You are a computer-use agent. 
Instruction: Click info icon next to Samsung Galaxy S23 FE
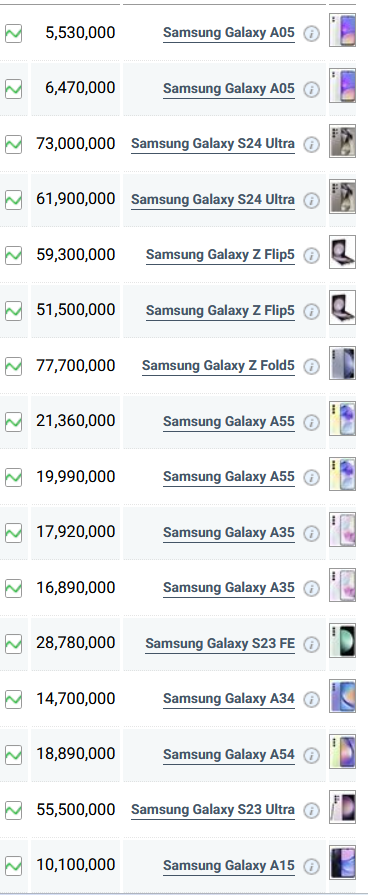pos(311,644)
